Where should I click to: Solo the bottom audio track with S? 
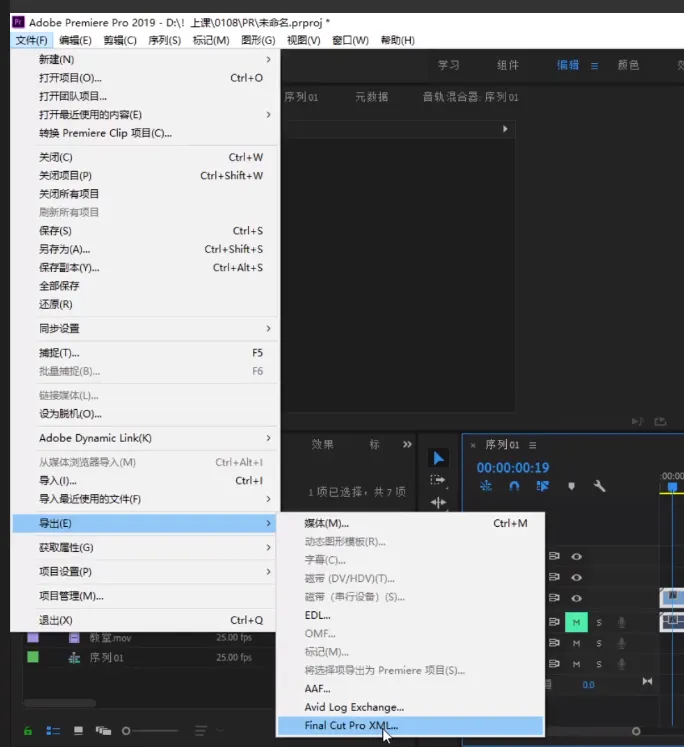[x=599, y=664]
